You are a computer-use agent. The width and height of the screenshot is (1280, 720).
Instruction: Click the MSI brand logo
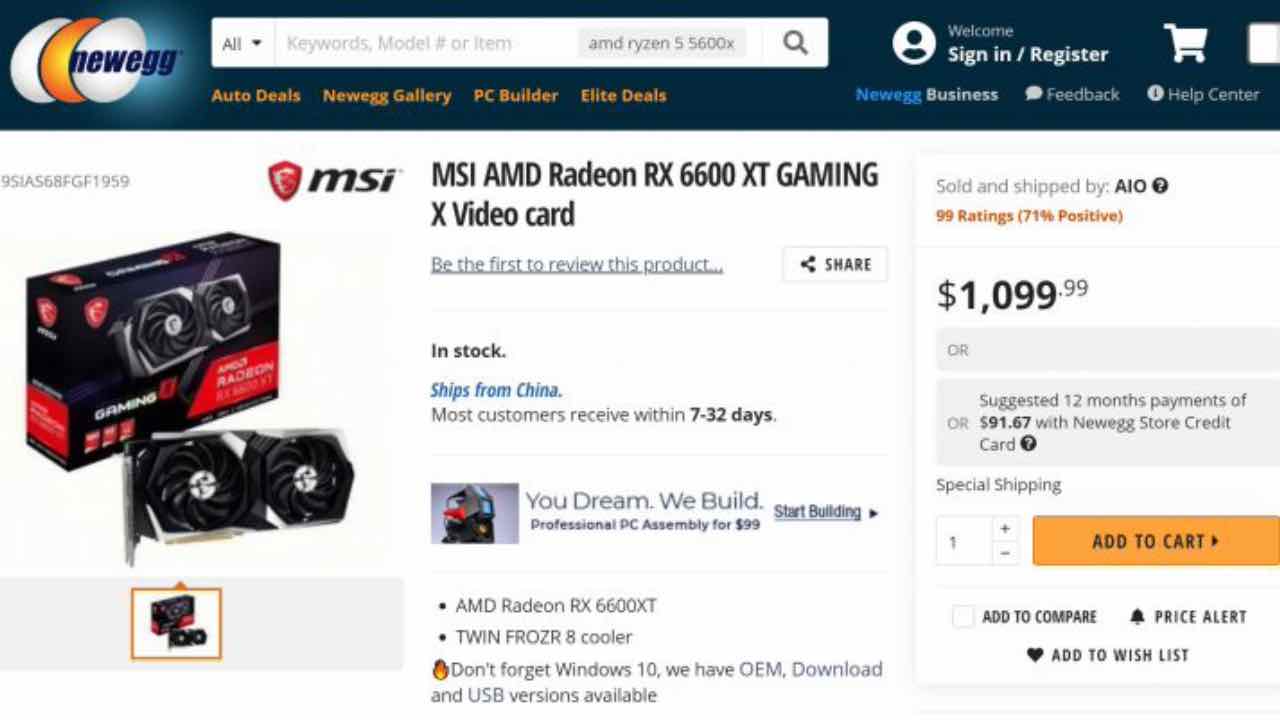pos(334,180)
